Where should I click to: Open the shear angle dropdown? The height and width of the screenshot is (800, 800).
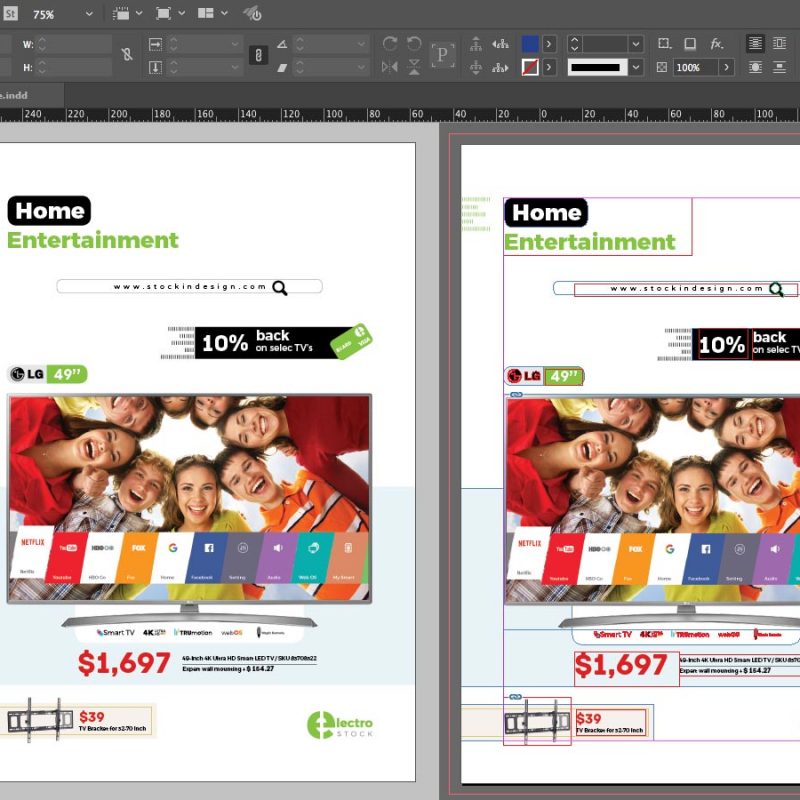pyautogui.click(x=361, y=67)
